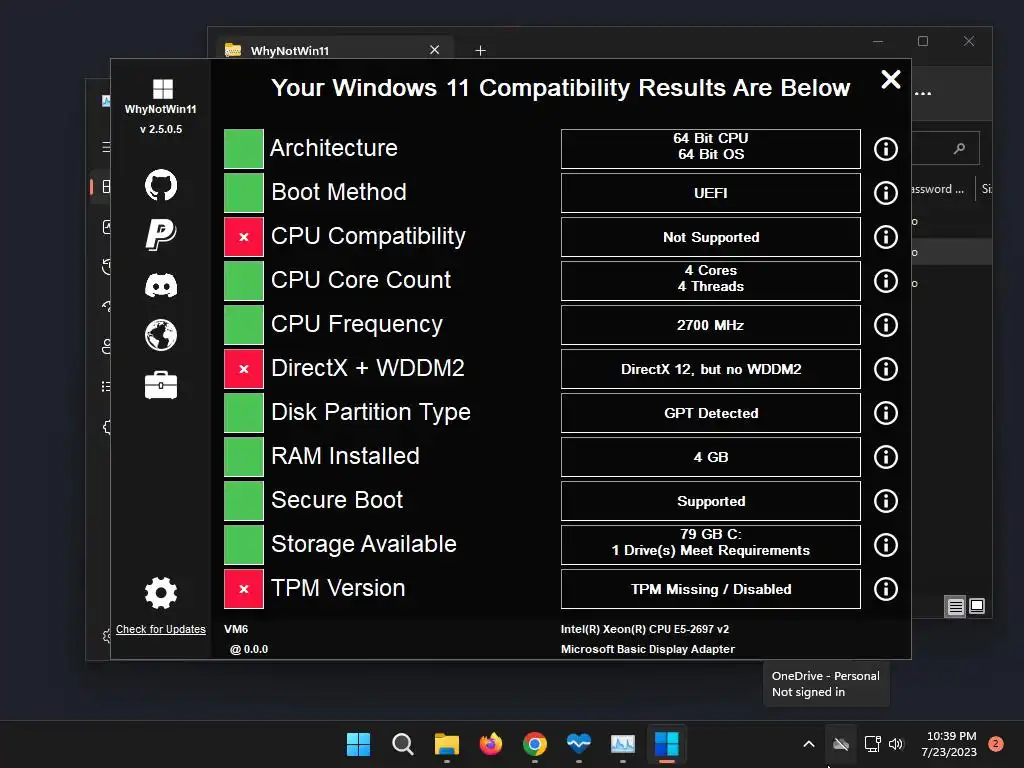Open the website globe icon
The height and width of the screenshot is (768, 1024).
(161, 335)
